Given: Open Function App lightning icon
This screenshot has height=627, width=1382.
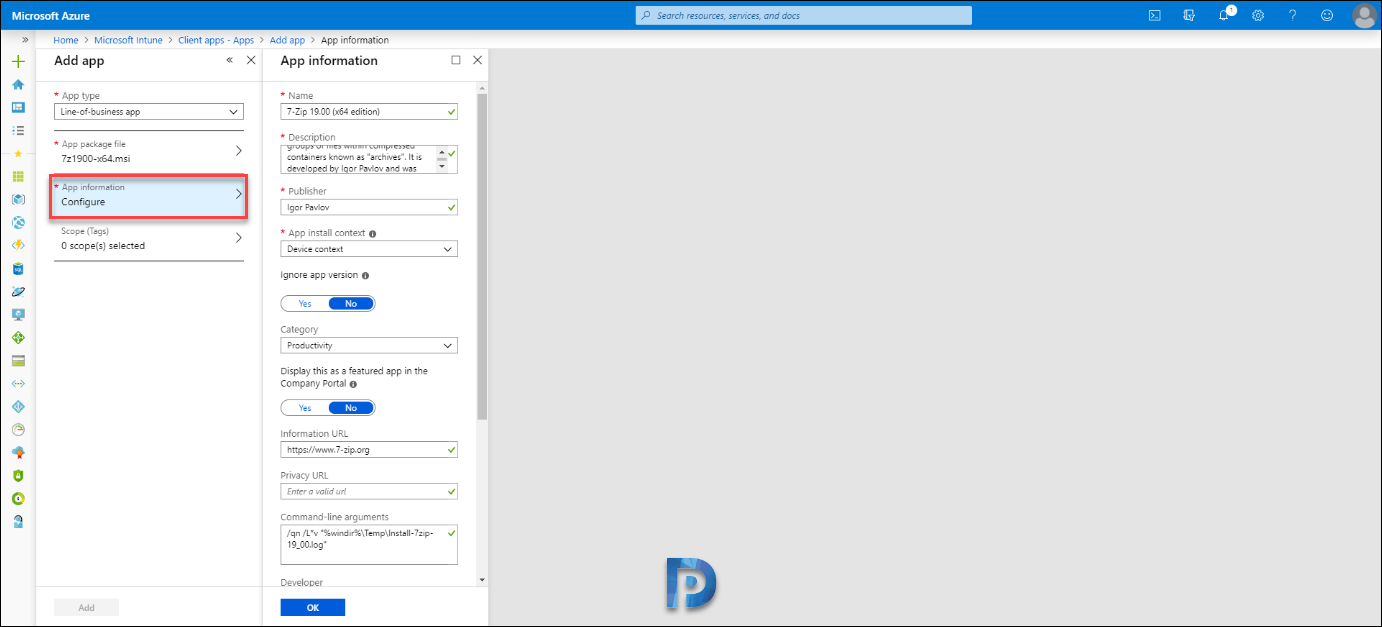Looking at the screenshot, I should click(18, 245).
